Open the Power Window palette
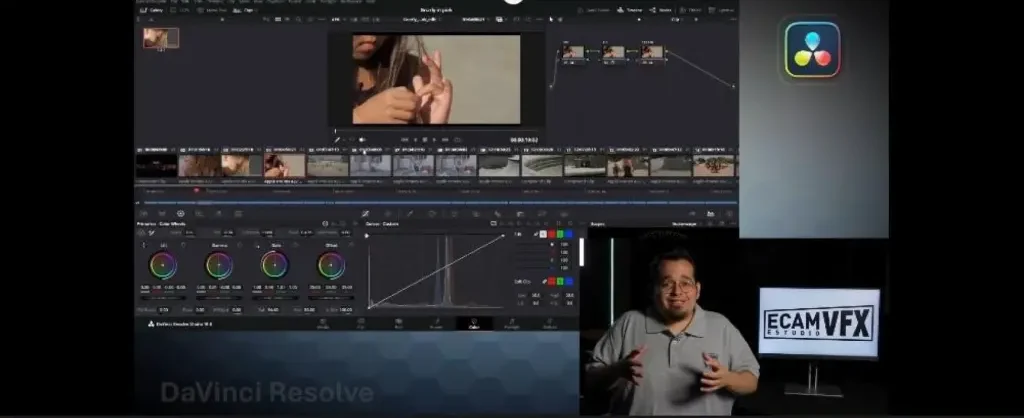1024x418 pixels. point(432,214)
